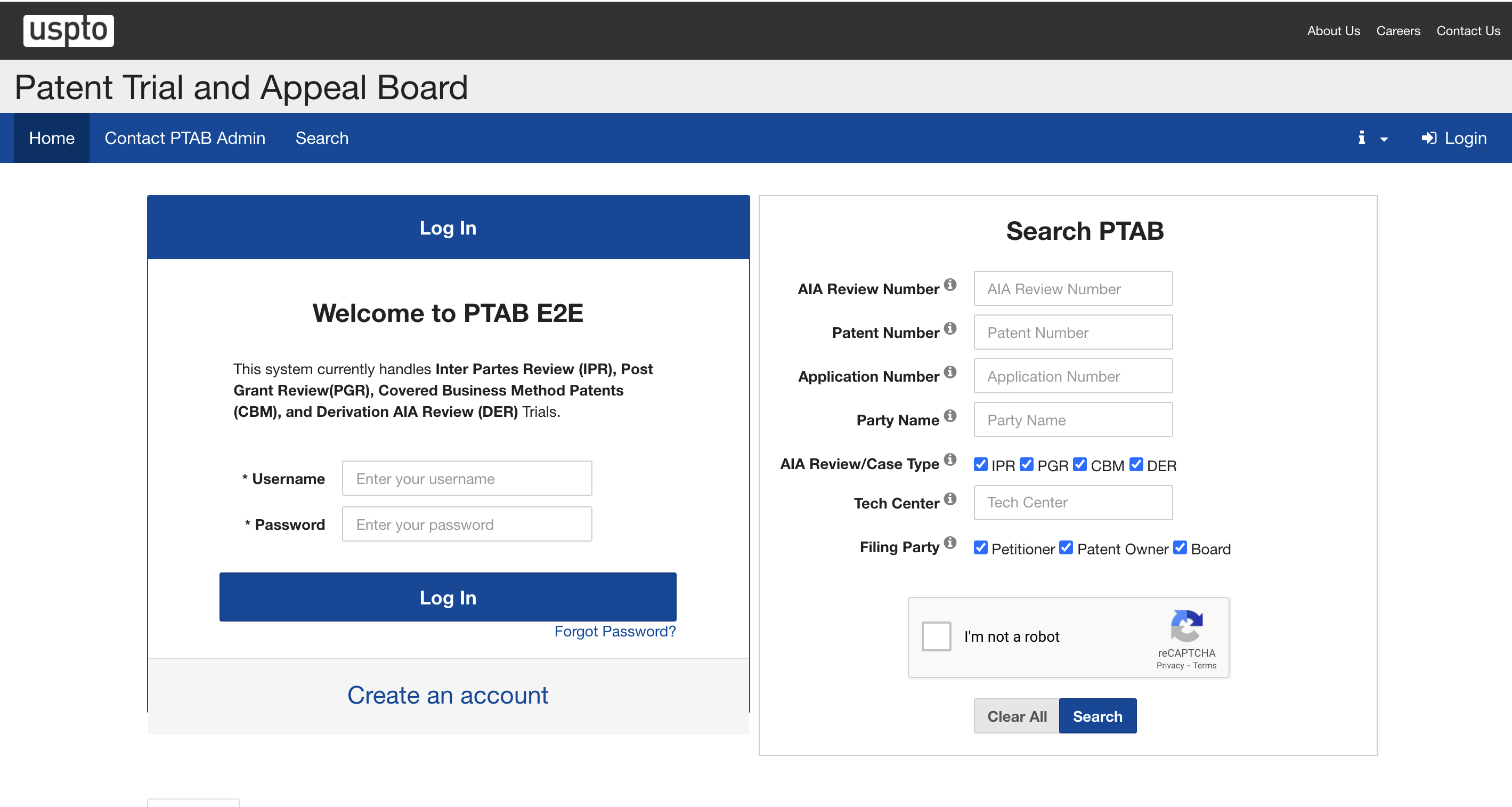Screen dimensions: 1512x807
Task: Disable the Petitioner filing party checkbox
Action: tap(981, 548)
